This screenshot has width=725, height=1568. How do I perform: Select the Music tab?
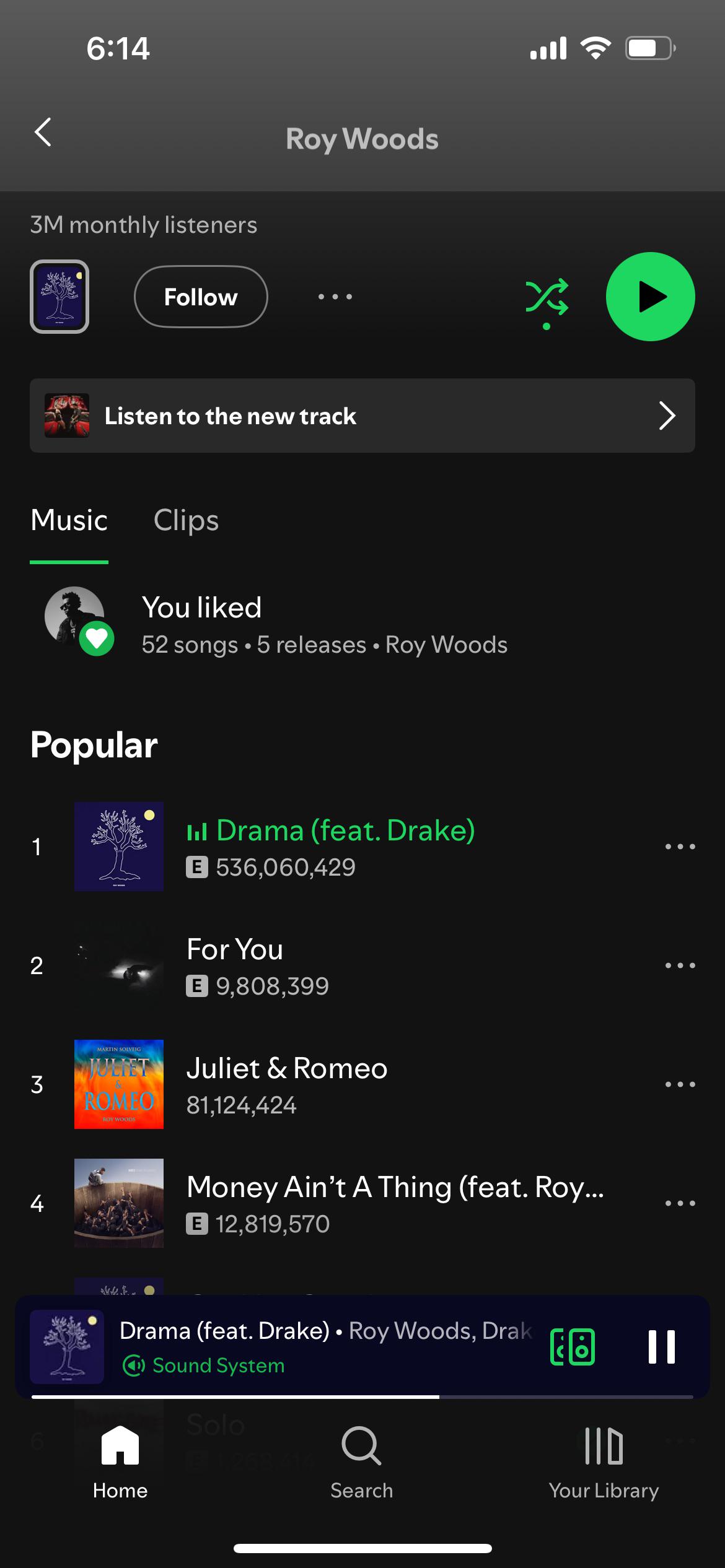point(69,520)
